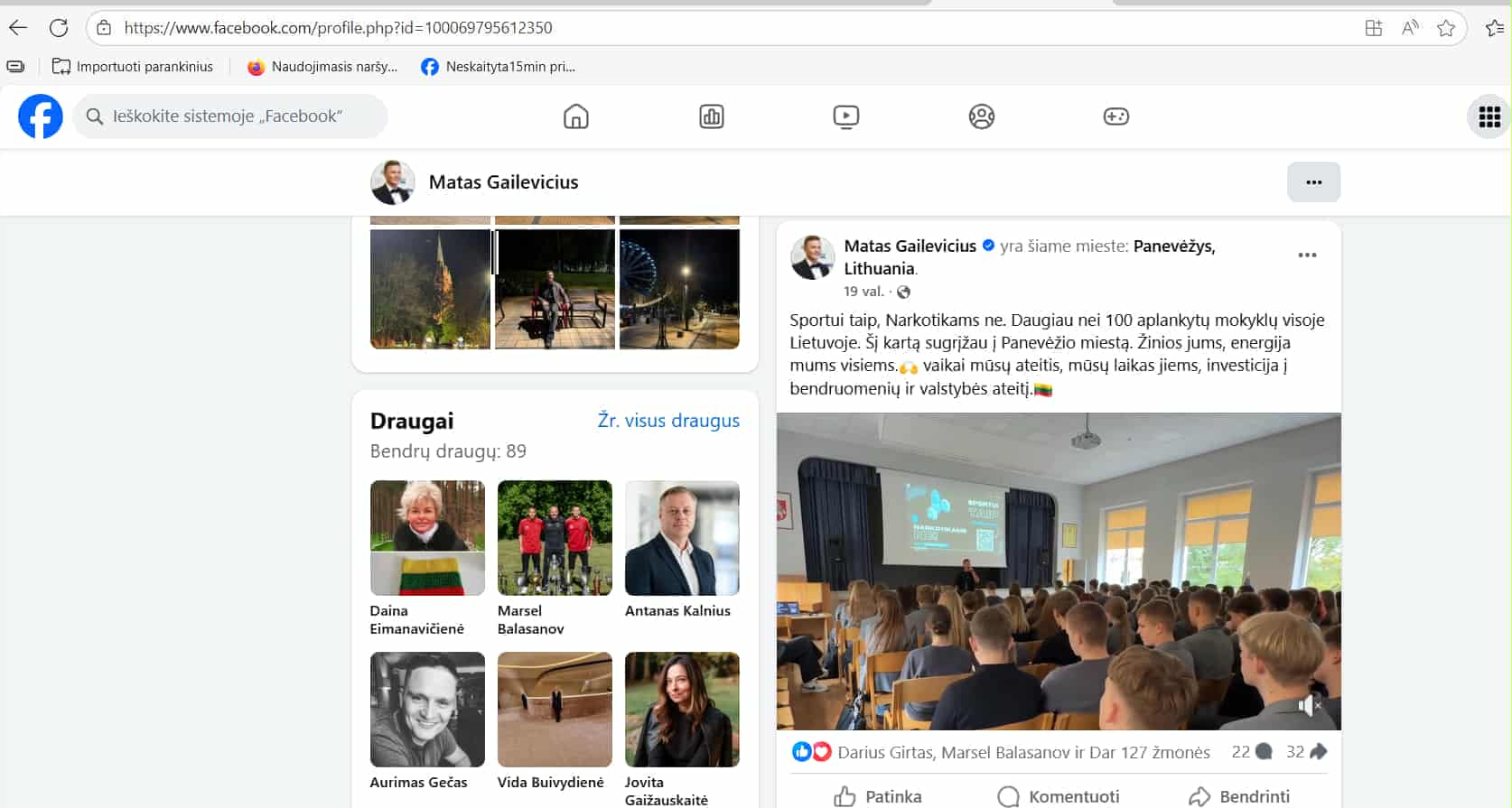
Task: Click the Komentuoti button
Action: pyautogui.click(x=1059, y=796)
